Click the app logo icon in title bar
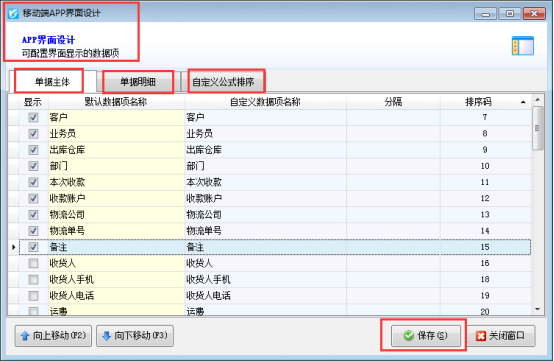This screenshot has height=361, width=554. point(13,13)
